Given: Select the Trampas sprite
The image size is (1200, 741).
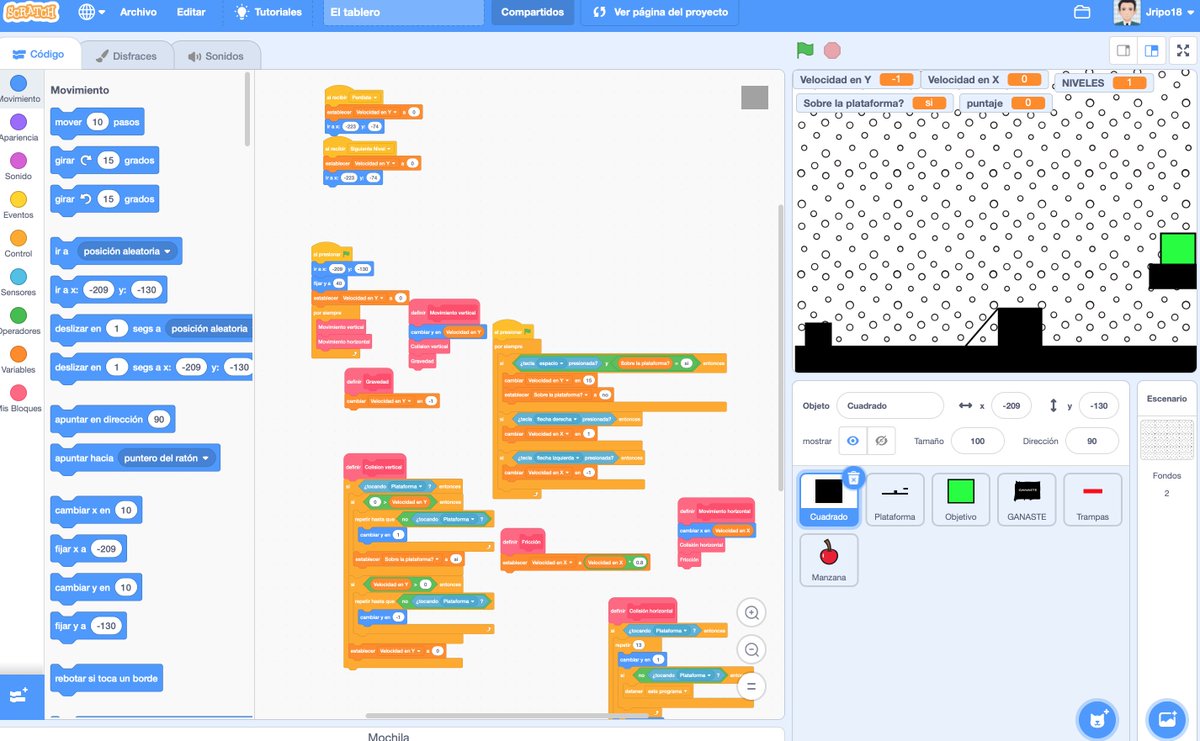Looking at the screenshot, I should click(1093, 499).
